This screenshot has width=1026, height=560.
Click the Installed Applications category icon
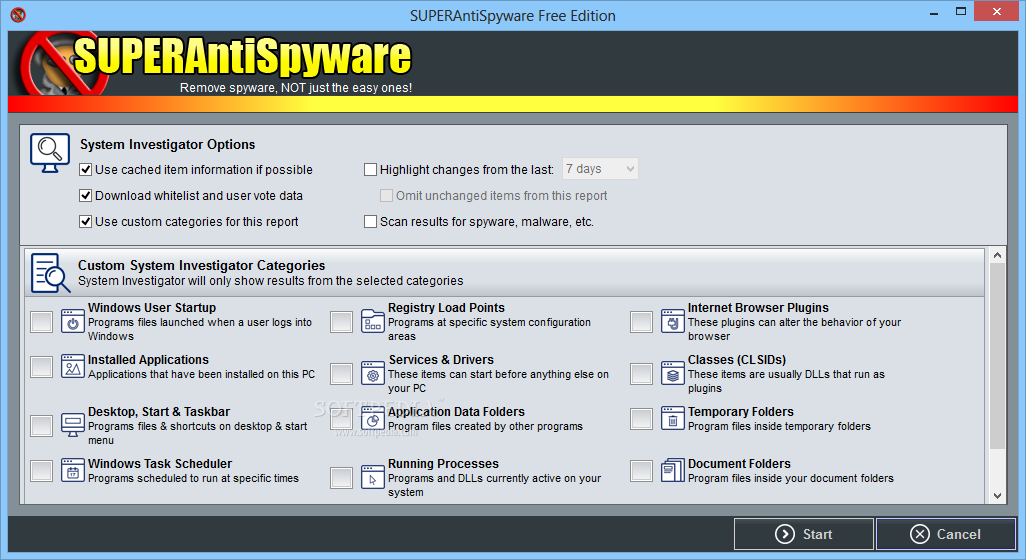click(73, 366)
